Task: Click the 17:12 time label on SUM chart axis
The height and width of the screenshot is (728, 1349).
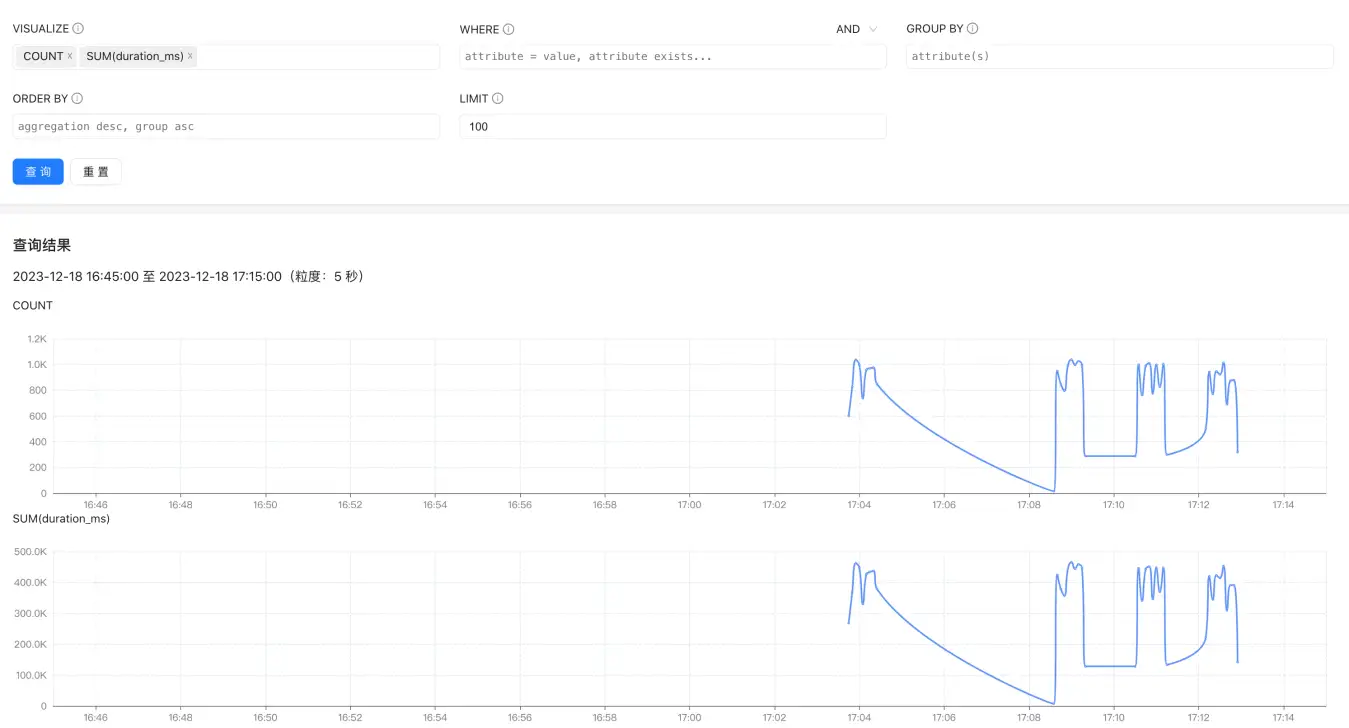Action: click(x=1198, y=717)
